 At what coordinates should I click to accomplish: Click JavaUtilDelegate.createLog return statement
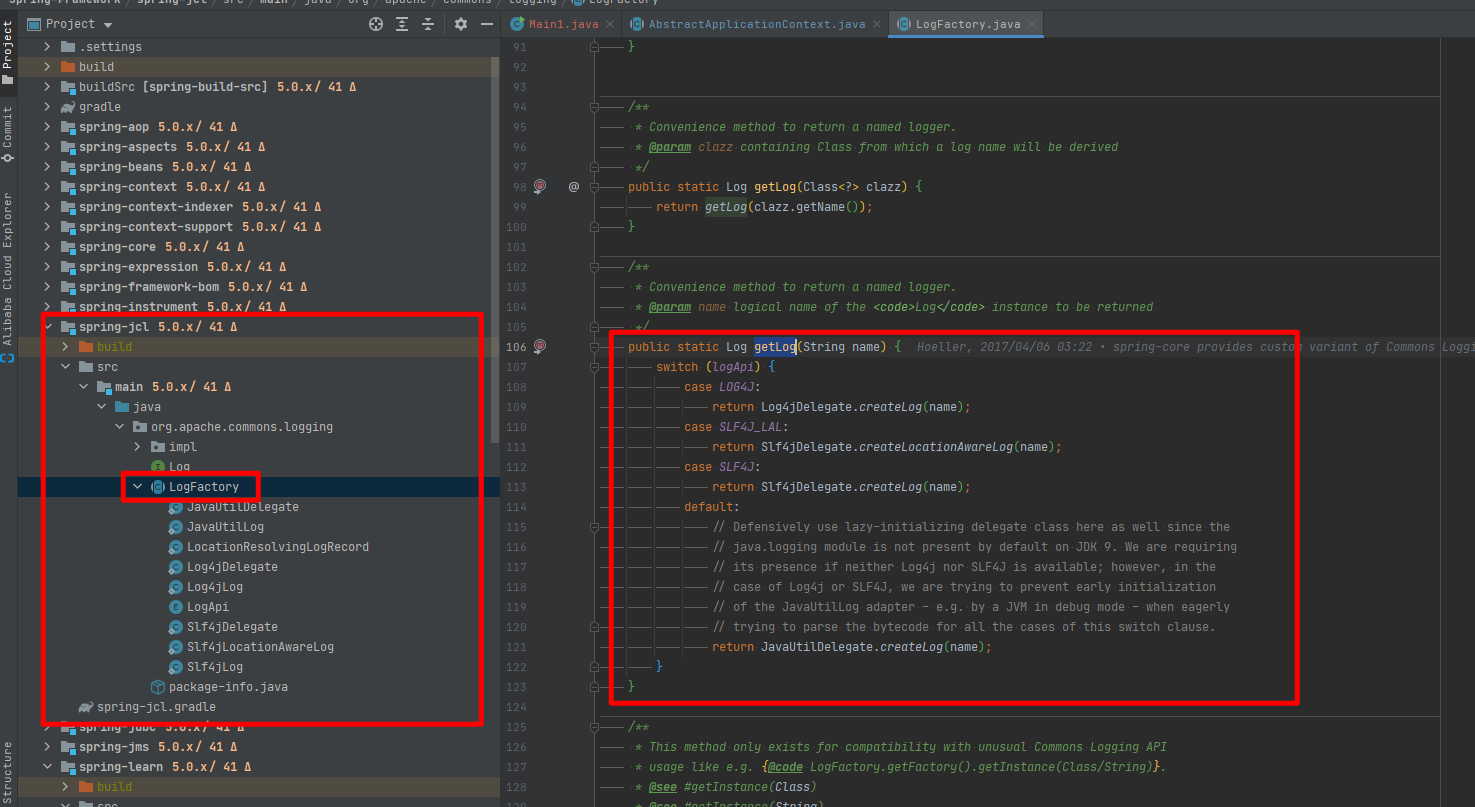click(852, 647)
